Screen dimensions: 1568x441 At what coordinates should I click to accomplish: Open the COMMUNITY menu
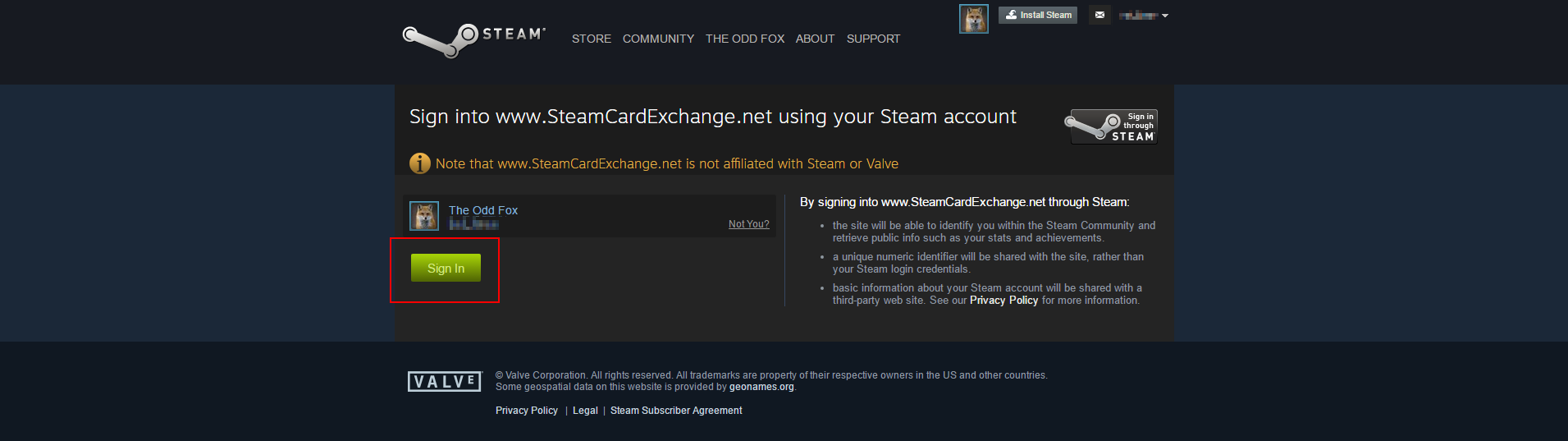(658, 39)
